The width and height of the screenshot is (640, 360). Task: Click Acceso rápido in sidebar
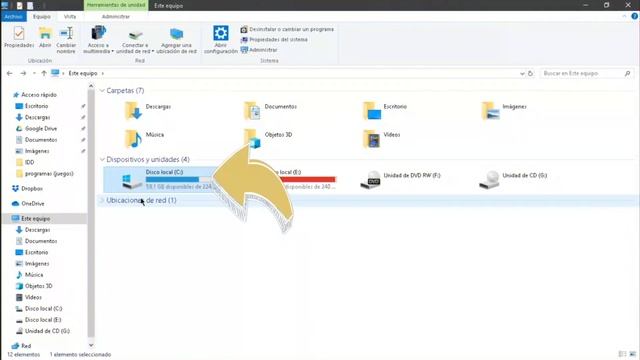click(x=39, y=95)
